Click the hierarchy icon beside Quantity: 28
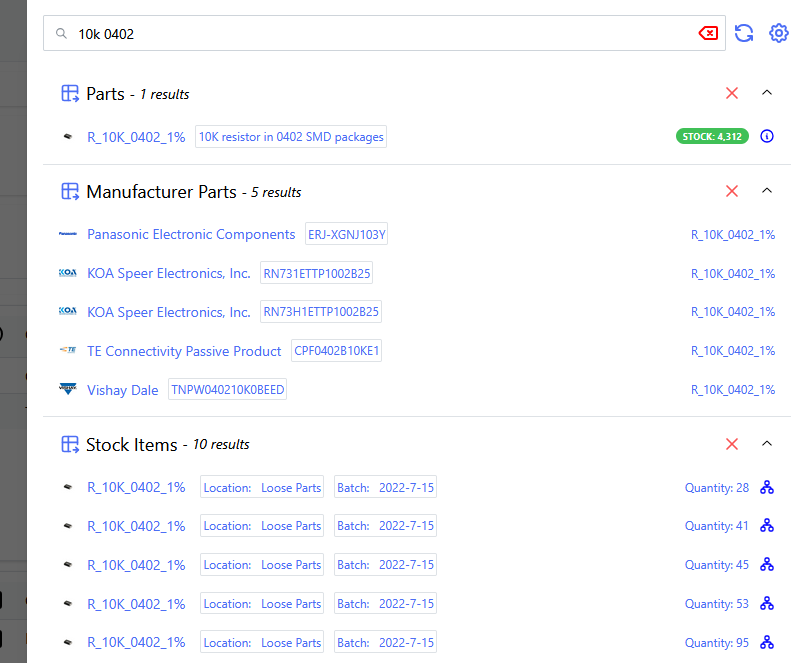This screenshot has height=663, width=794. [x=767, y=487]
